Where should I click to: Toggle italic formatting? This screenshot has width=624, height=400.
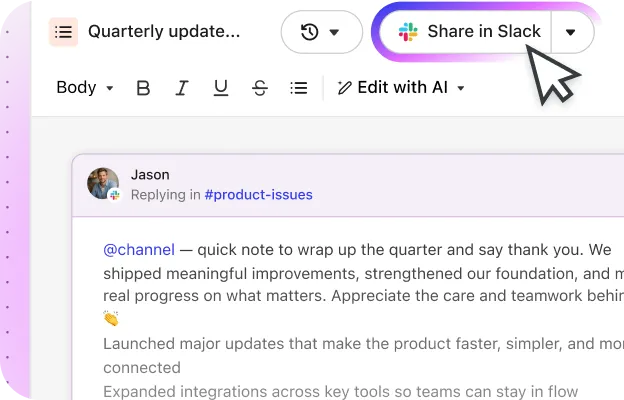click(x=182, y=88)
